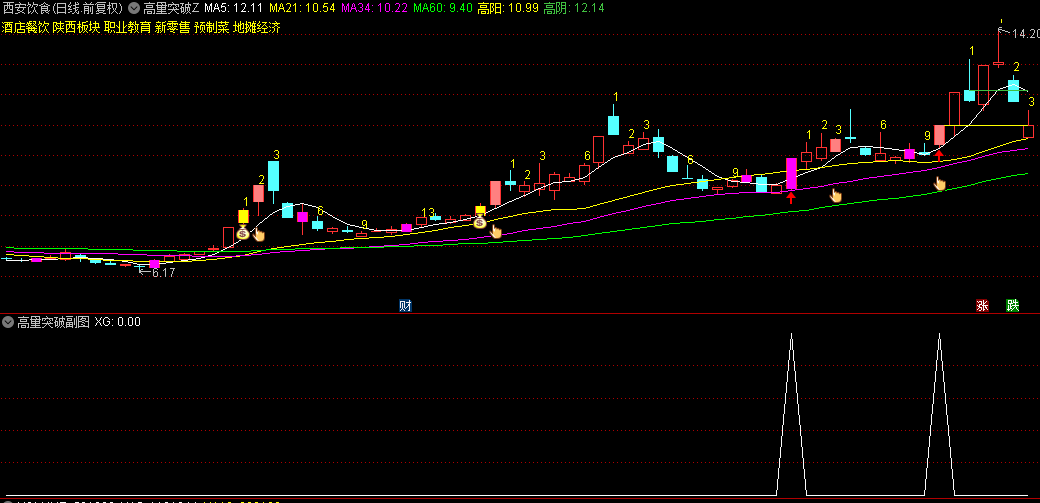Select the MA5: 12.11 value
Image resolution: width=1040 pixels, height=503 pixels.
tap(233, 9)
